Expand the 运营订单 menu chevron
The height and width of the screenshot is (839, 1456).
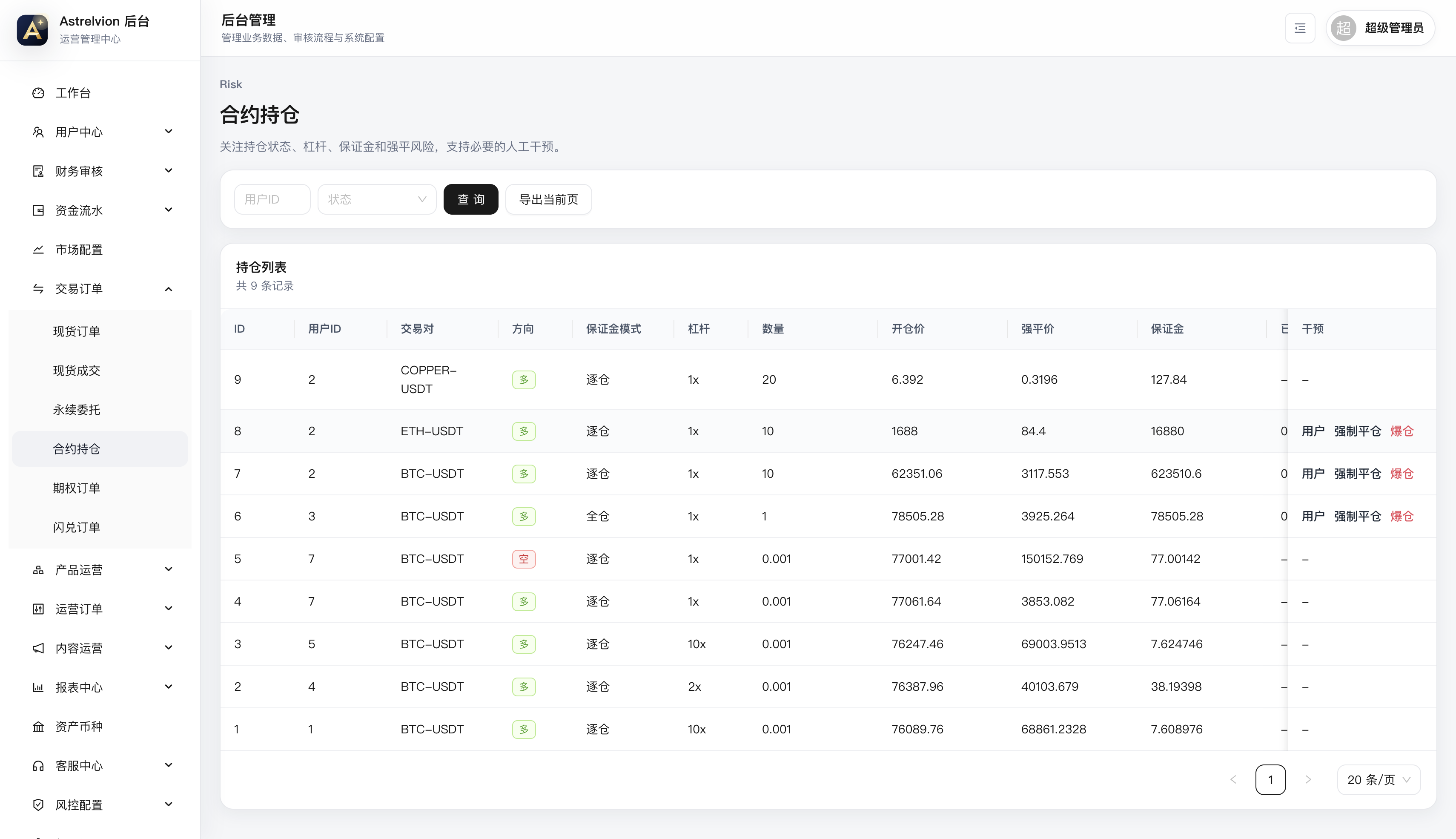pos(169,609)
